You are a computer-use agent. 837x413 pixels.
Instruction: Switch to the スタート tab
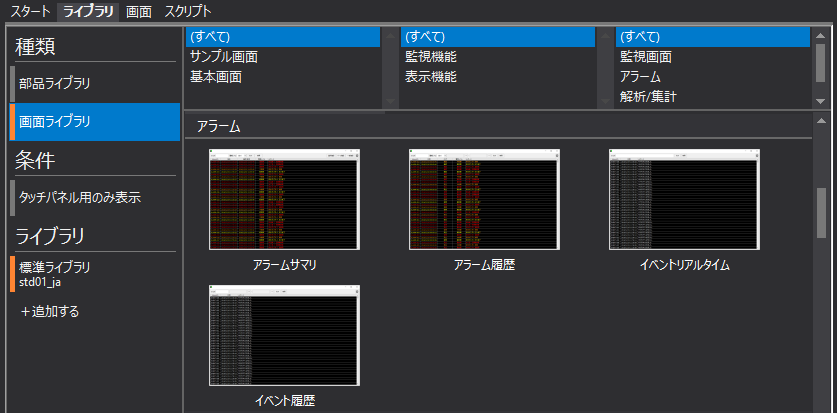tap(30, 11)
